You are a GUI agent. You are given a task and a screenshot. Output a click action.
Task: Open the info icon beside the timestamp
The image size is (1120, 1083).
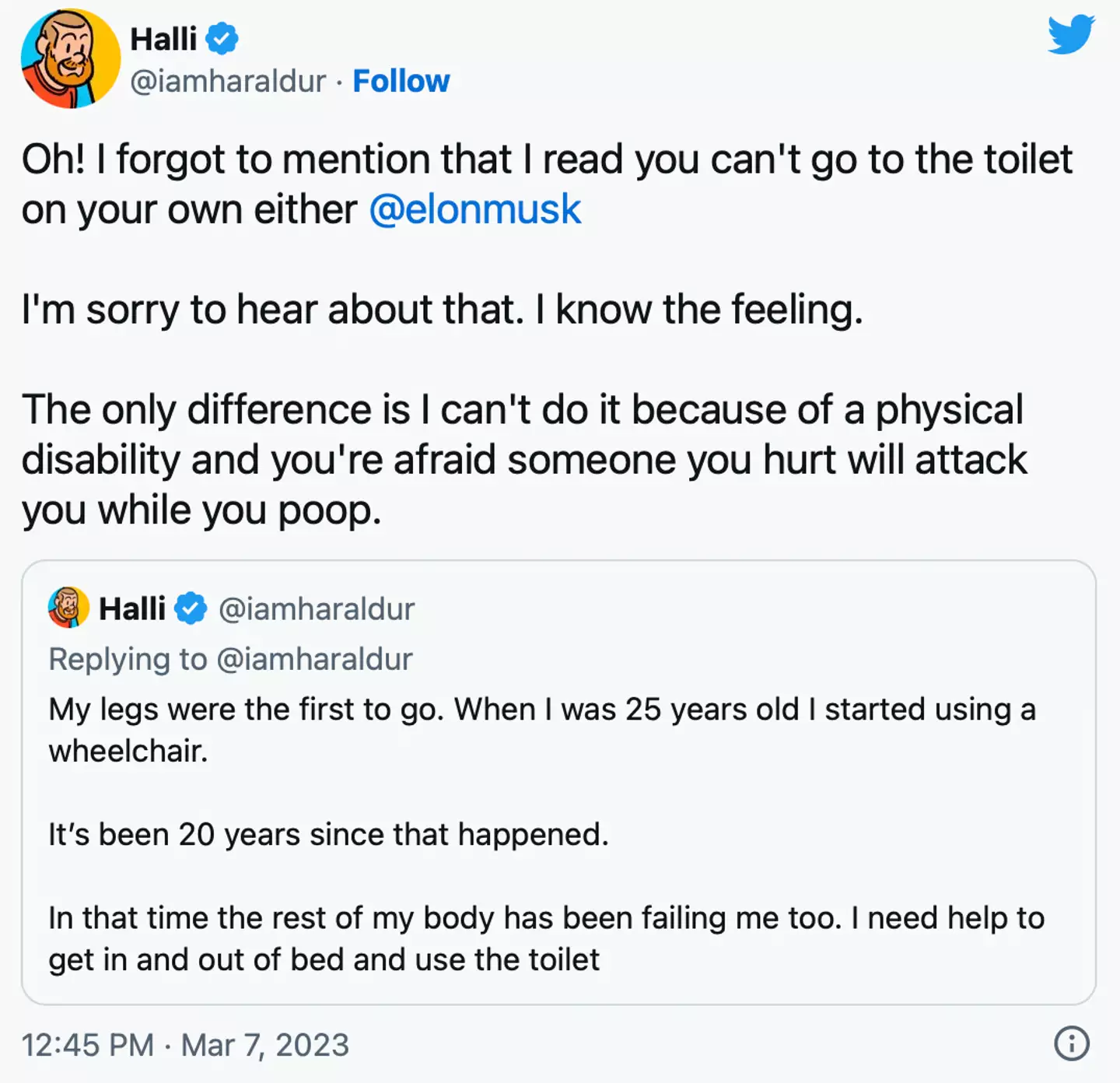[x=1071, y=1043]
